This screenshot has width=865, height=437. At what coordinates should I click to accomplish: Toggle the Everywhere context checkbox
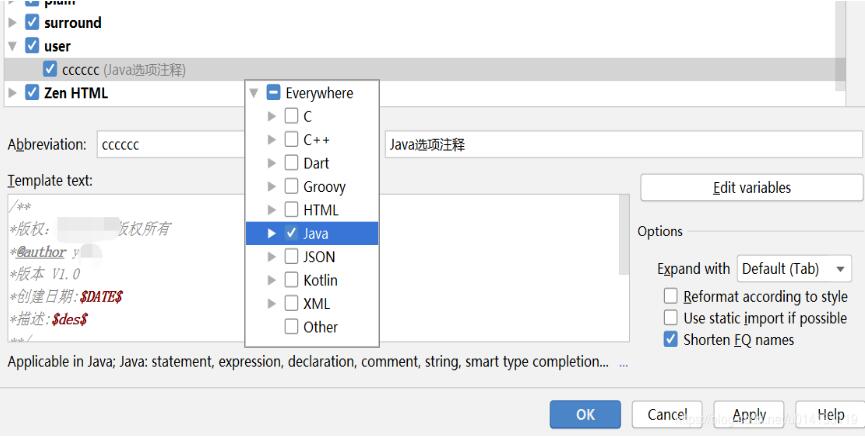273,93
